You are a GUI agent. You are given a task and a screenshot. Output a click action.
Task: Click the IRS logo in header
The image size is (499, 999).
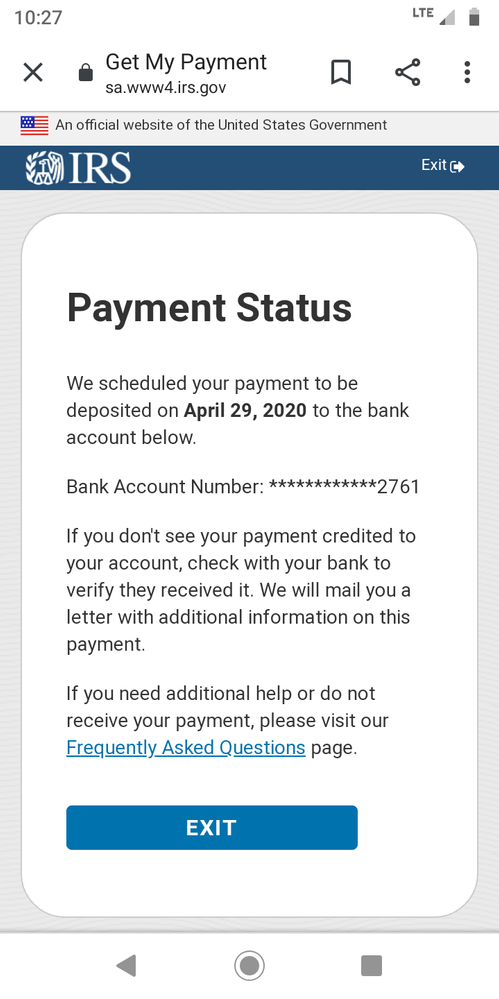(78, 168)
